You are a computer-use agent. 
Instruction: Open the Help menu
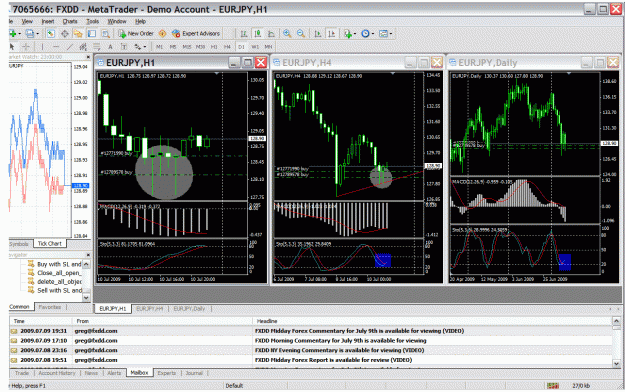[140, 22]
